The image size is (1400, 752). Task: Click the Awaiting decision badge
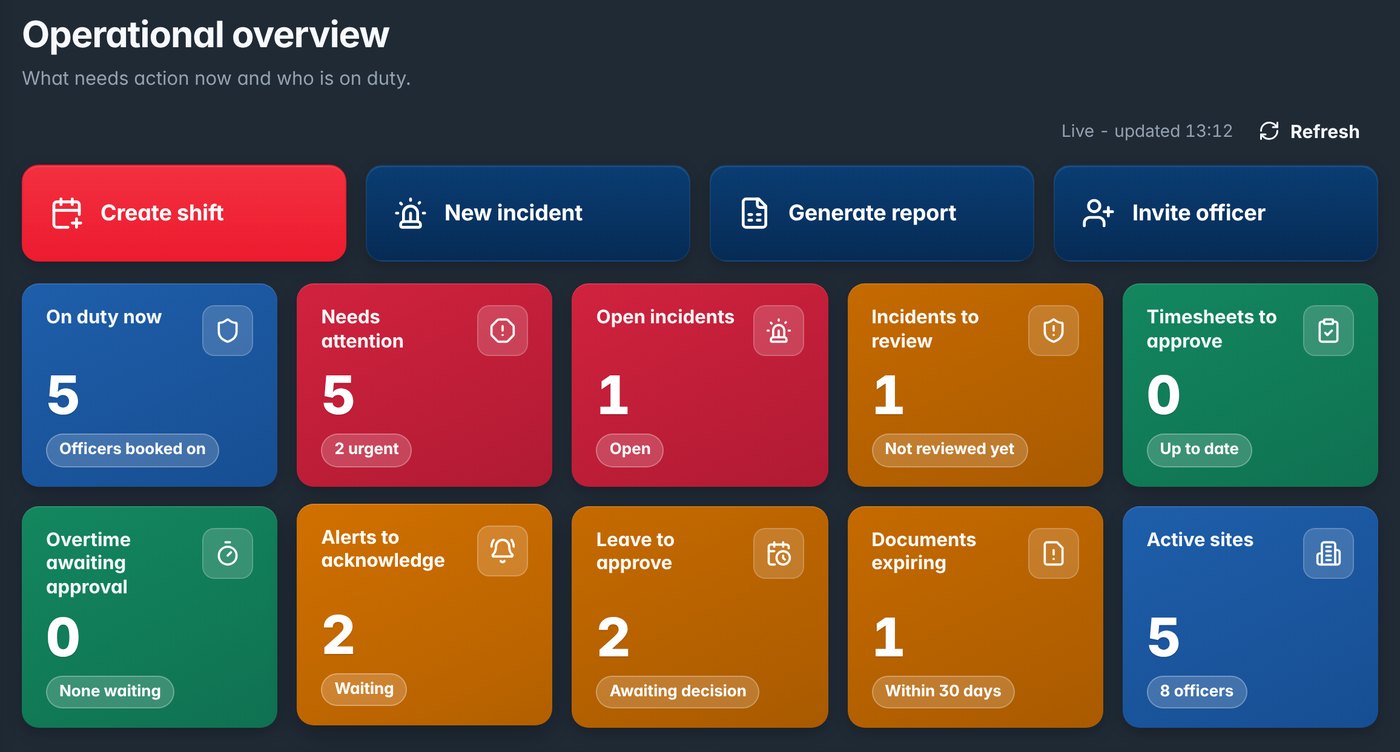(x=678, y=691)
